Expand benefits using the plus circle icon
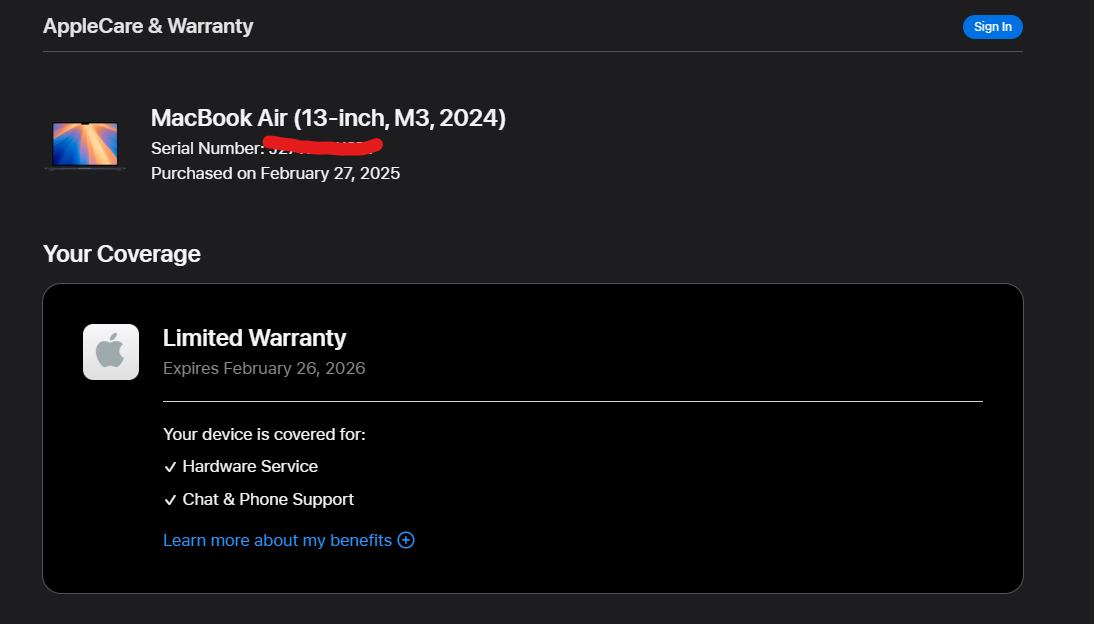The height and width of the screenshot is (624, 1094). tap(406, 540)
